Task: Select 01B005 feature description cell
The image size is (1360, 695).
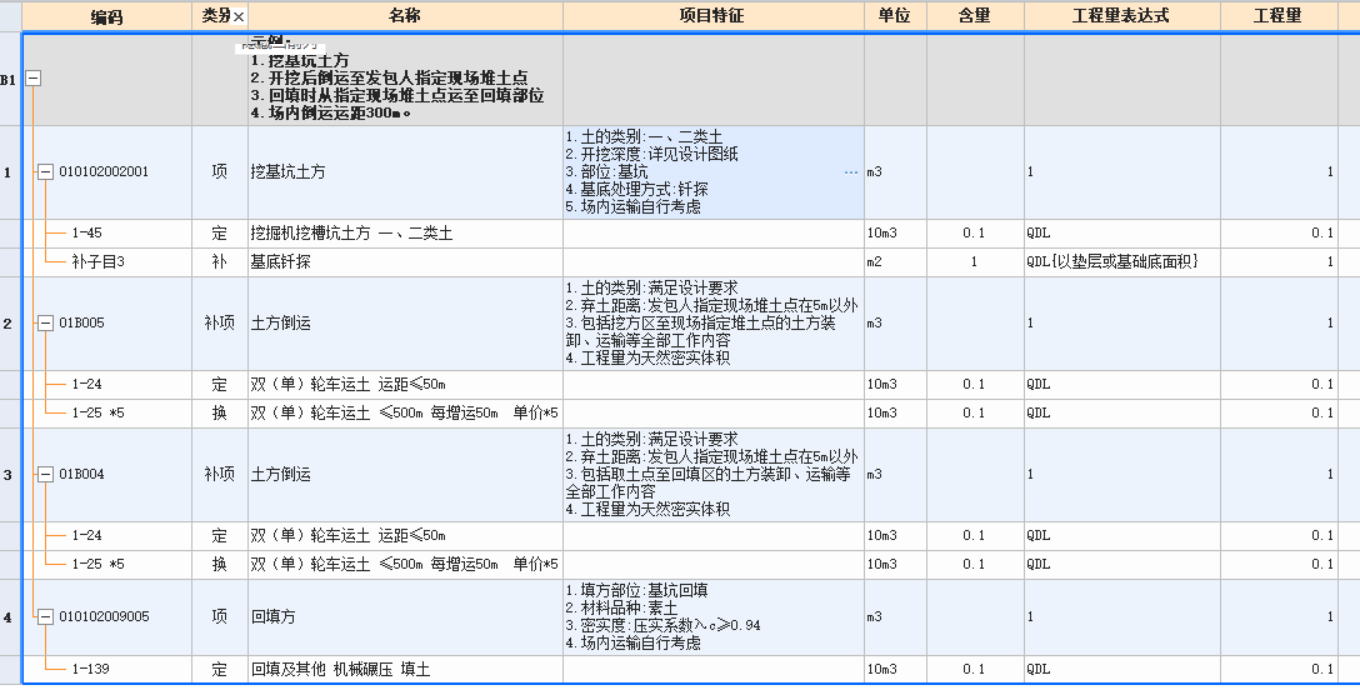Action: (713, 323)
